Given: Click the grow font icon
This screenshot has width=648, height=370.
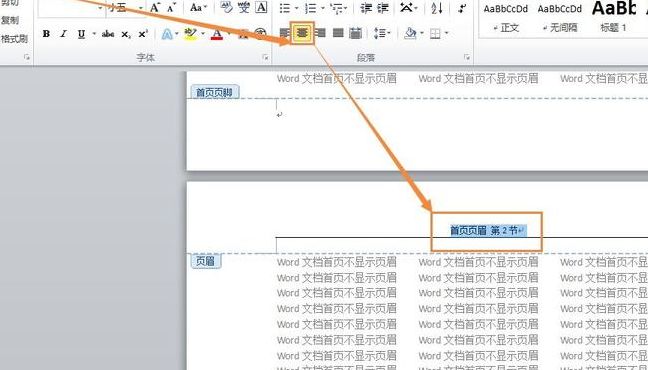Looking at the screenshot, I should pos(155,7).
